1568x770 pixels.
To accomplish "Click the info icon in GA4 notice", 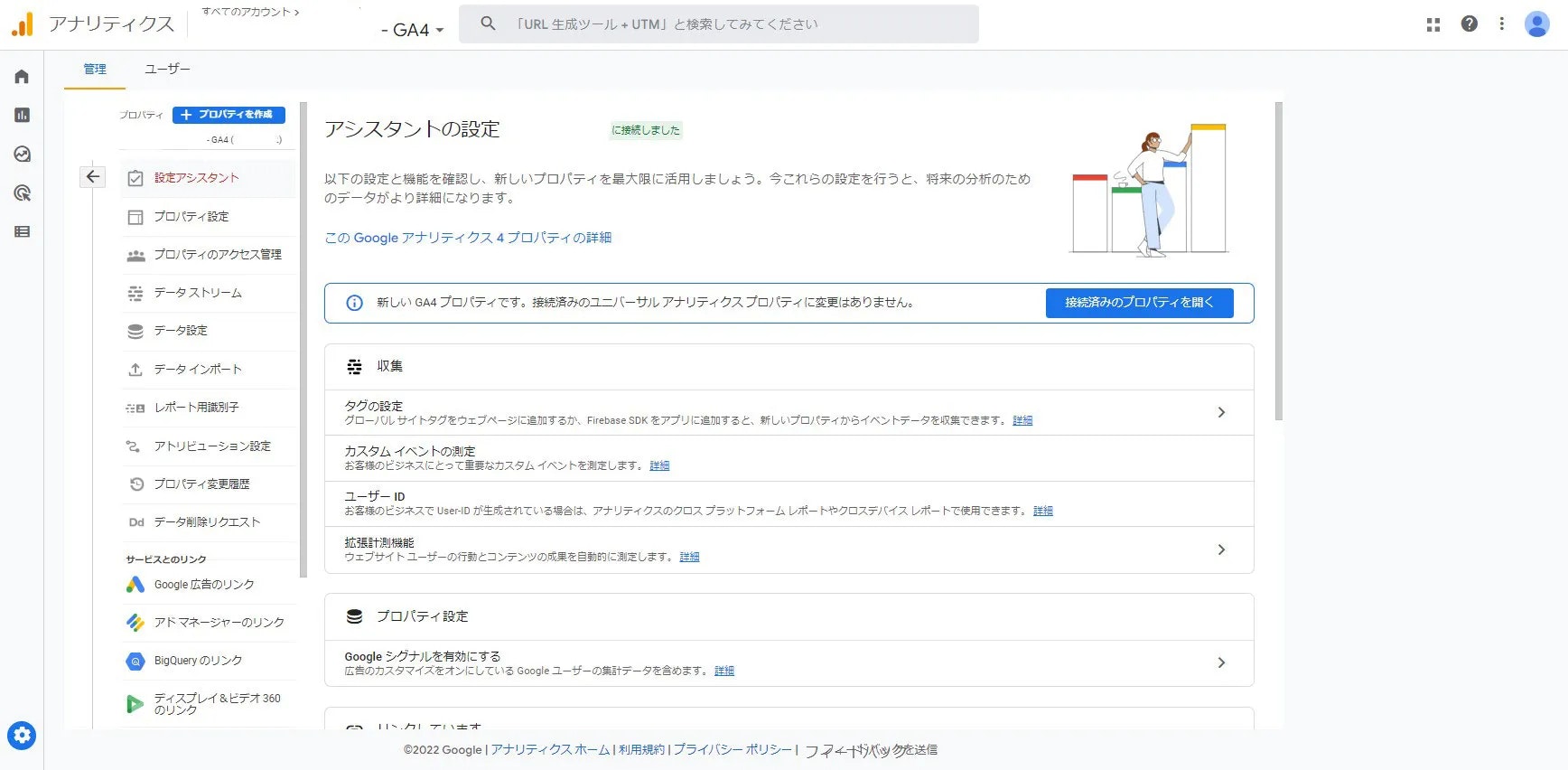I will click(x=355, y=303).
